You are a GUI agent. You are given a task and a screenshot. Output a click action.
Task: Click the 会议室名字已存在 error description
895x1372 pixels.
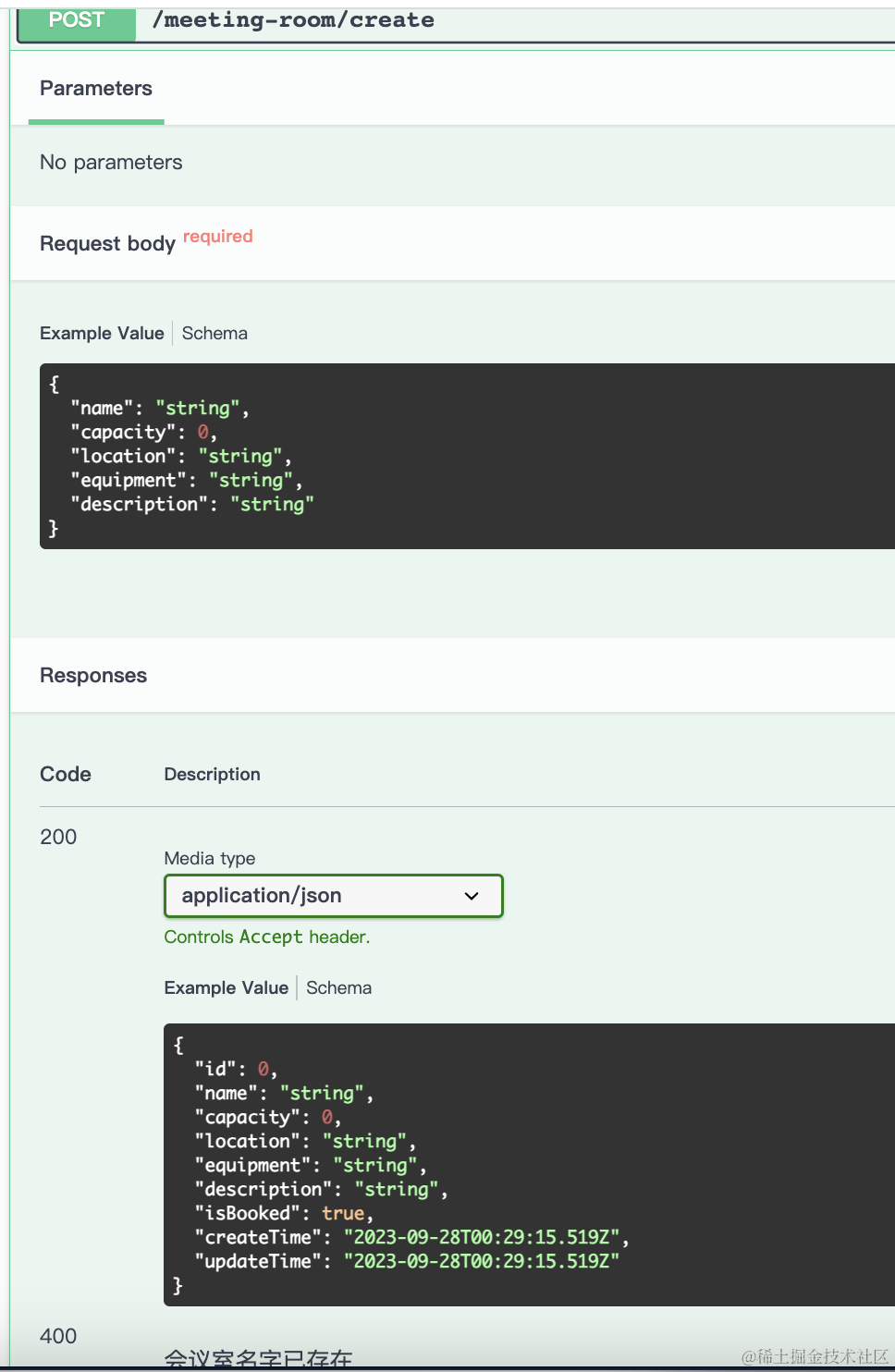coord(258,1358)
